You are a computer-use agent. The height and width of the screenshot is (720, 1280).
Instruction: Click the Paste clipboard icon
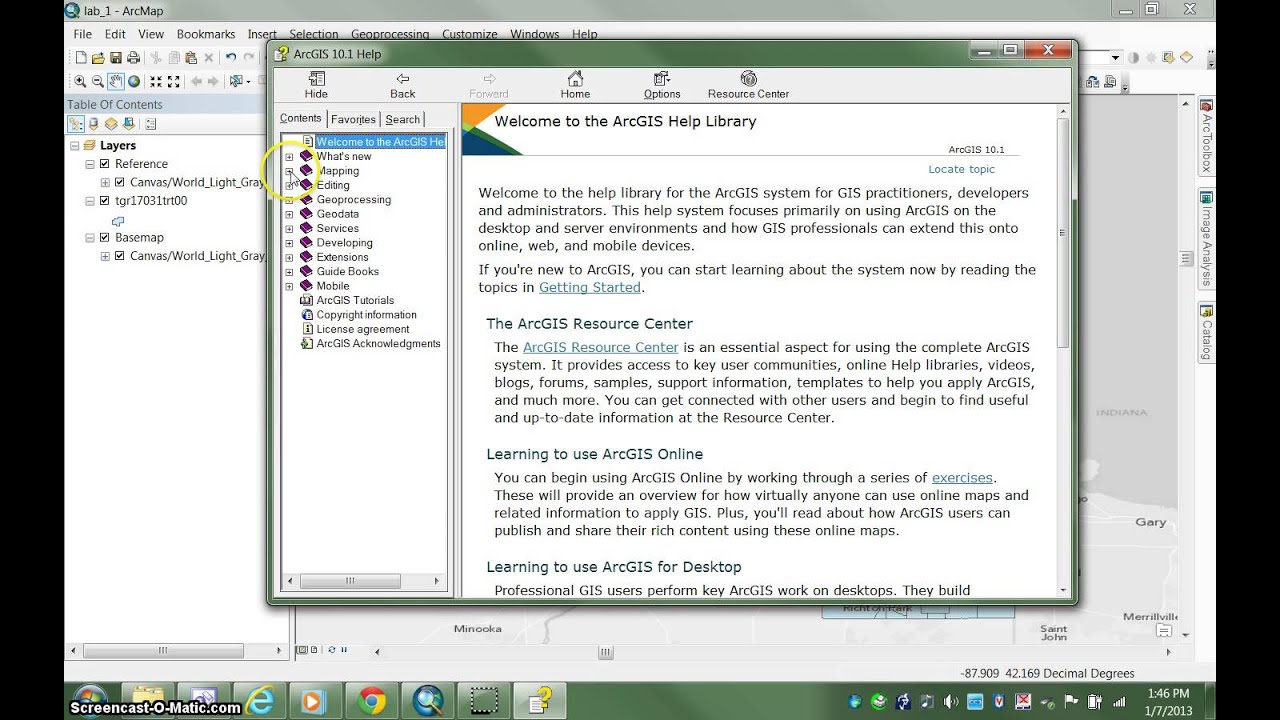pyautogui.click(x=191, y=58)
